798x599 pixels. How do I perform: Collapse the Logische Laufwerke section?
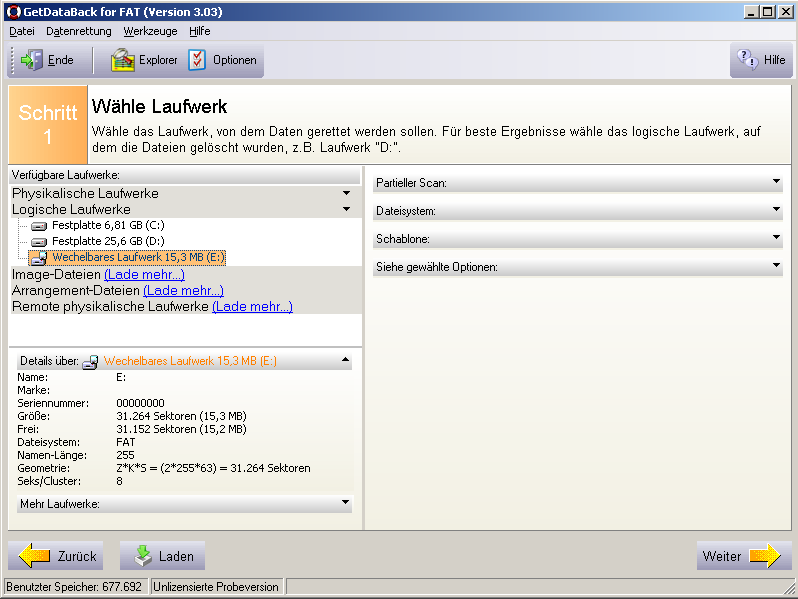(347, 209)
